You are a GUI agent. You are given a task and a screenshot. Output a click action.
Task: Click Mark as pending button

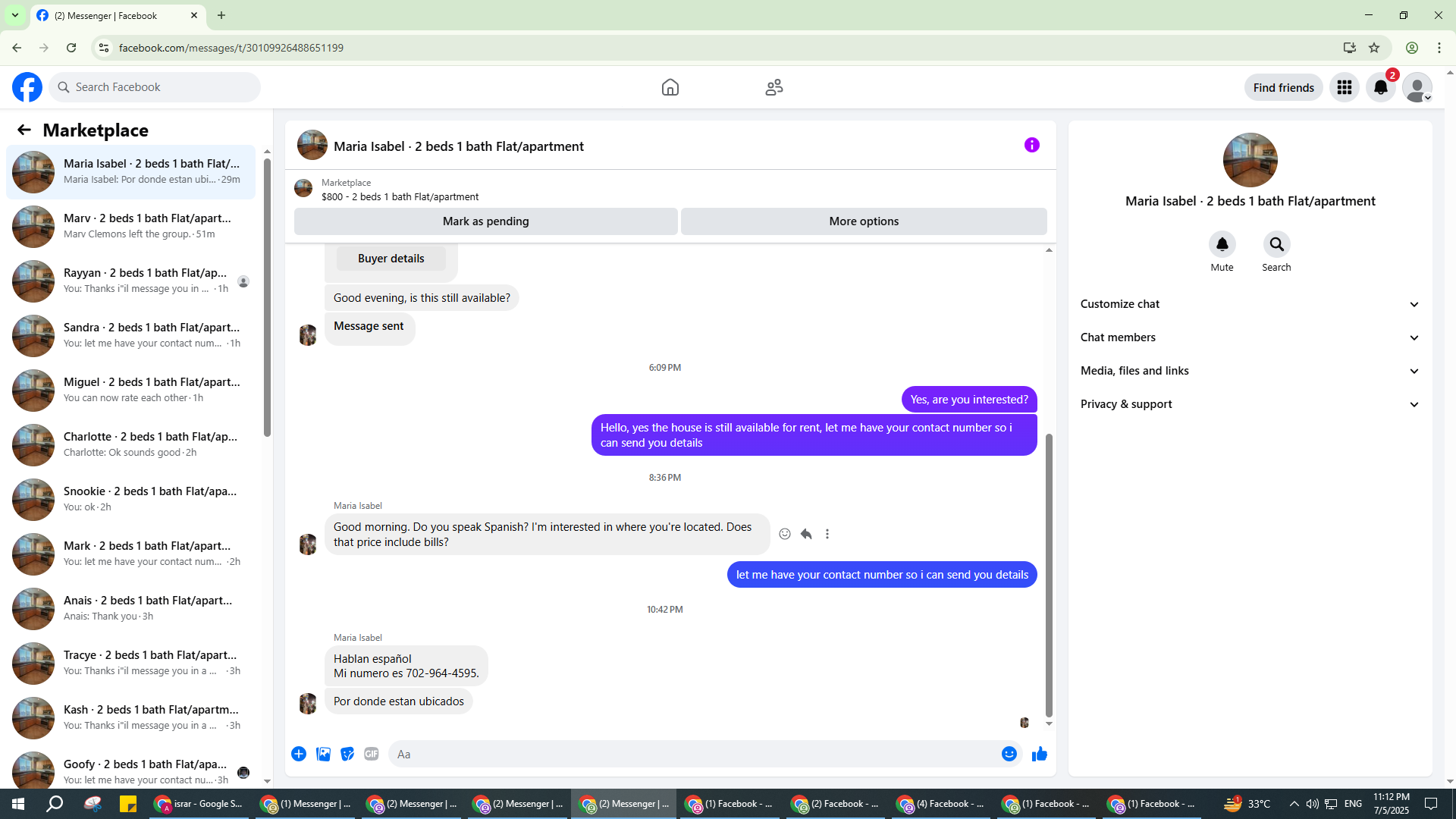tap(485, 221)
